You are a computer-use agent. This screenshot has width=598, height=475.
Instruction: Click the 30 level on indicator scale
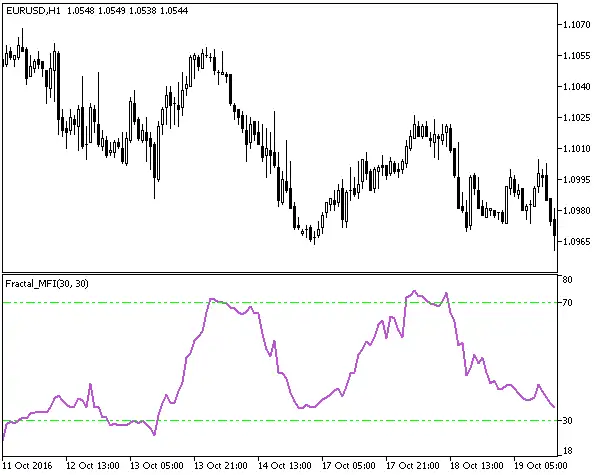click(x=567, y=420)
